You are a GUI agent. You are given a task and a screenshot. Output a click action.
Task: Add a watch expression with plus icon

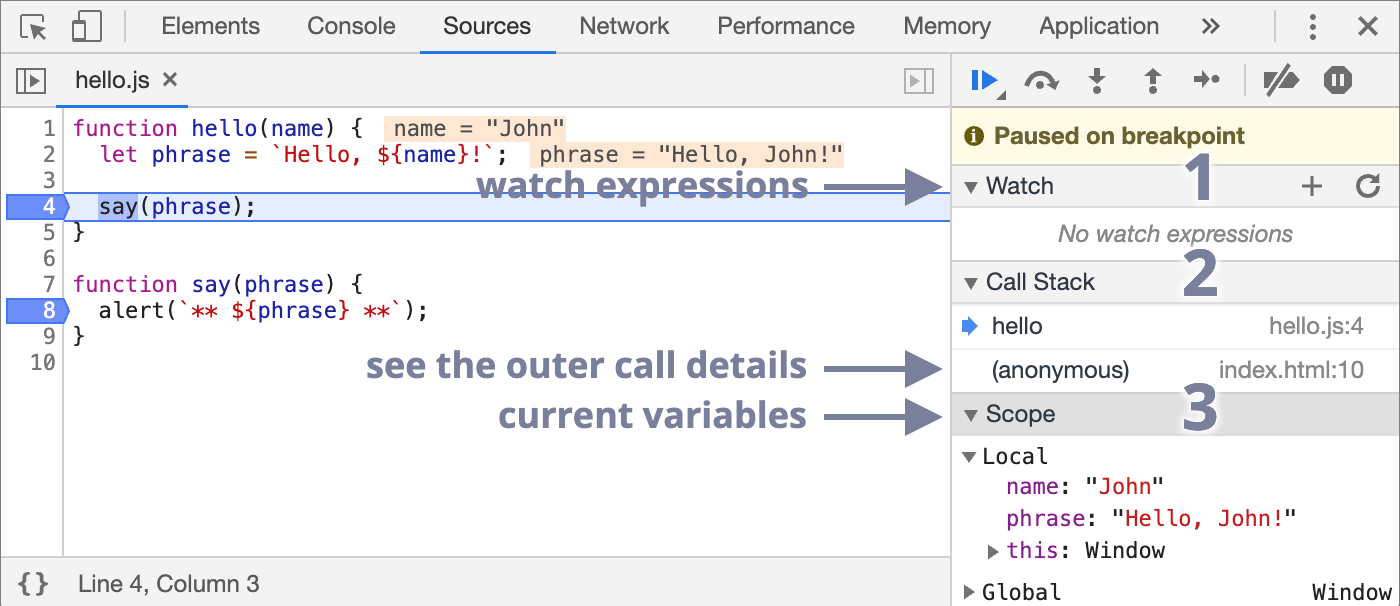click(x=1311, y=186)
